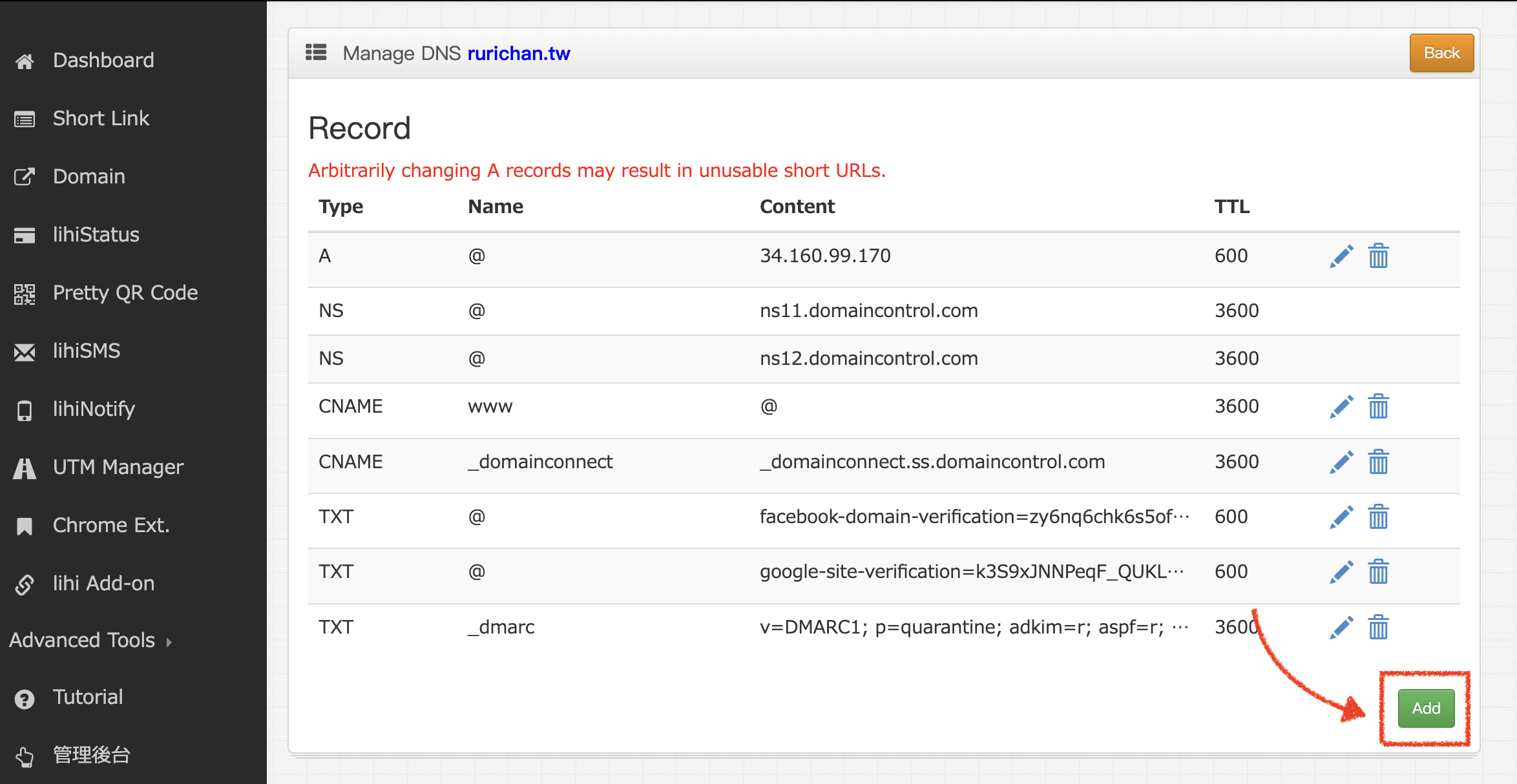Select UTM Manager in sidebar
Viewport: 1517px width, 784px height.
click(118, 468)
